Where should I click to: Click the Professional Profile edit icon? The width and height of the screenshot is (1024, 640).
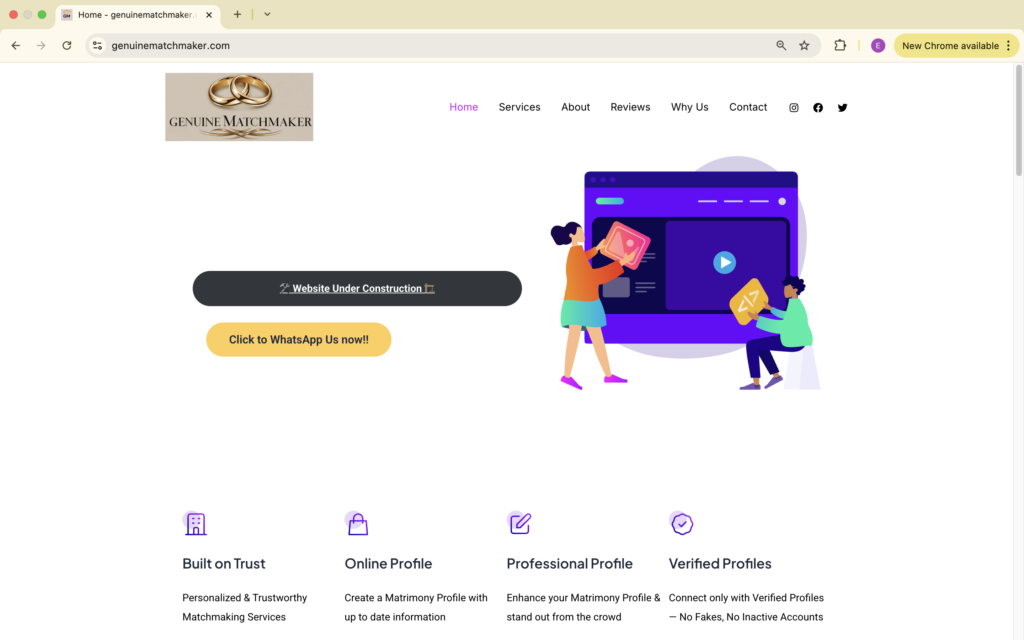tap(519, 523)
